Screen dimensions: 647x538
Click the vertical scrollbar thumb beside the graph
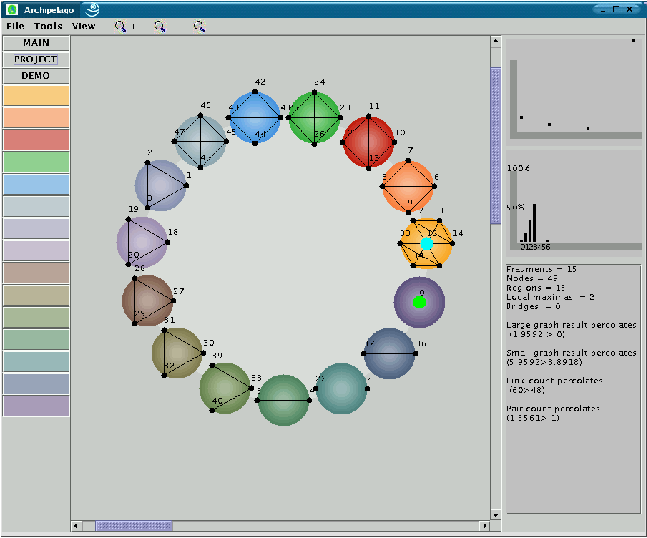pyautogui.click(x=495, y=145)
